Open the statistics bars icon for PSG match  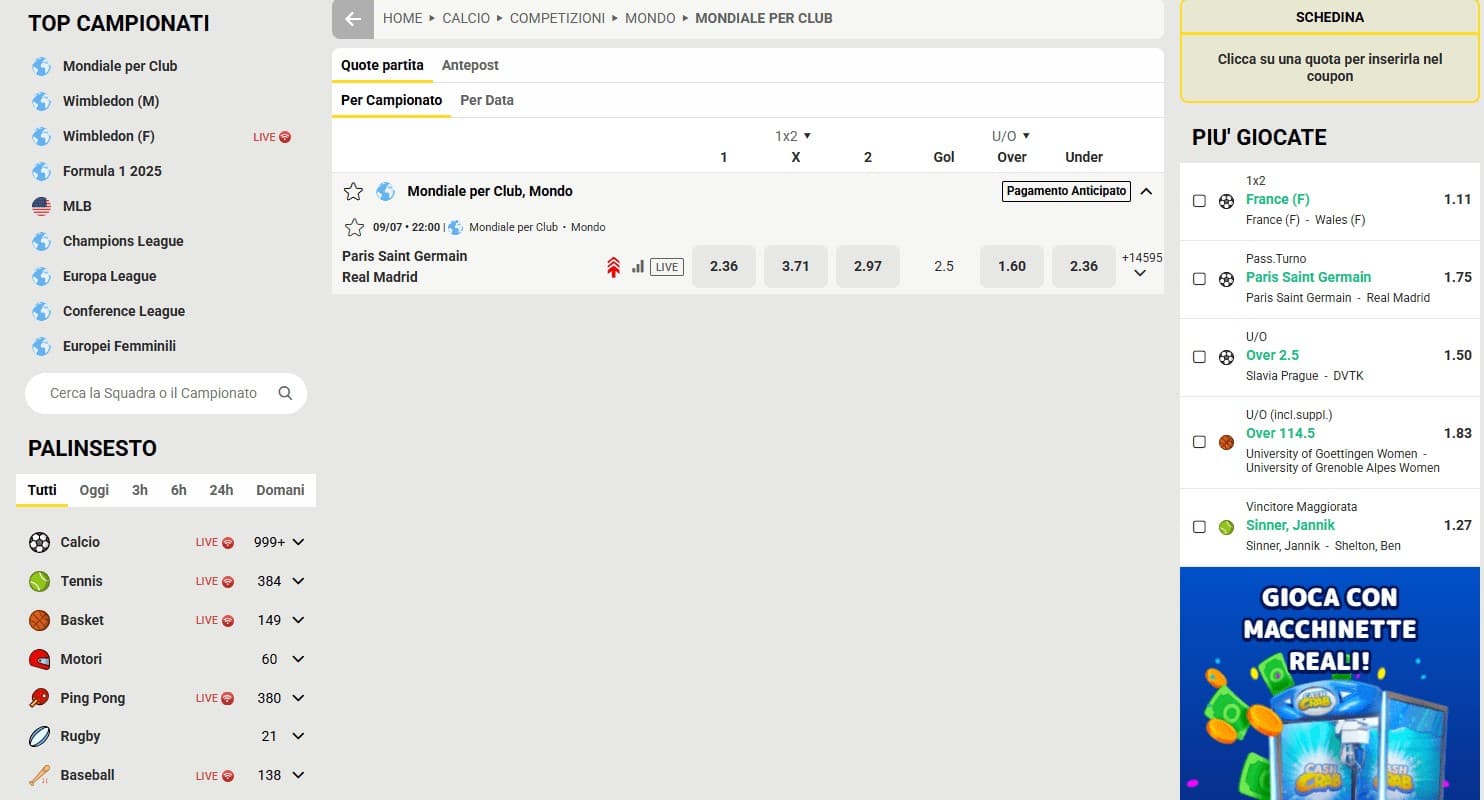pos(638,267)
